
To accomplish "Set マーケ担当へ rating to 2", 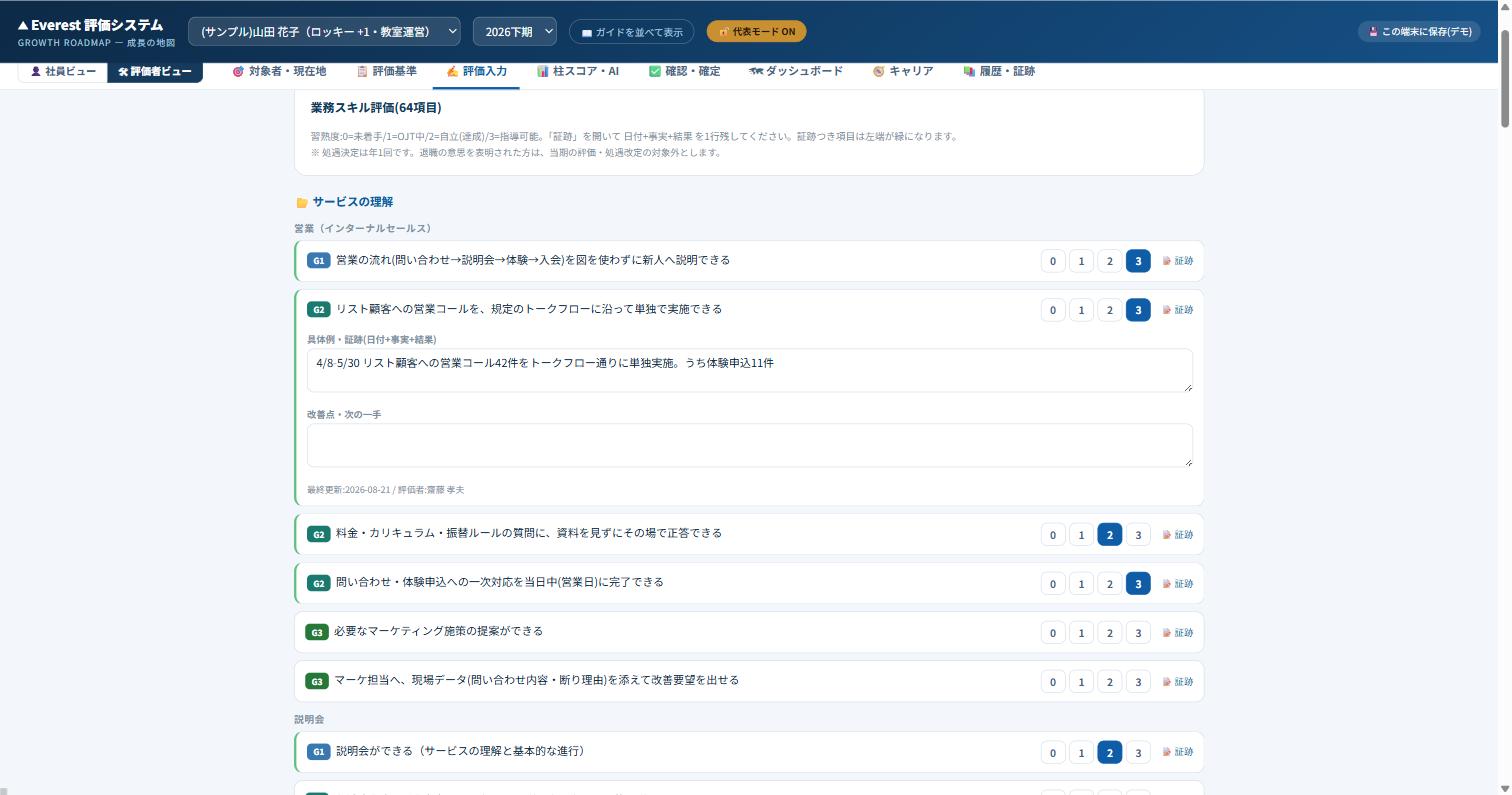I will click(1109, 682).
